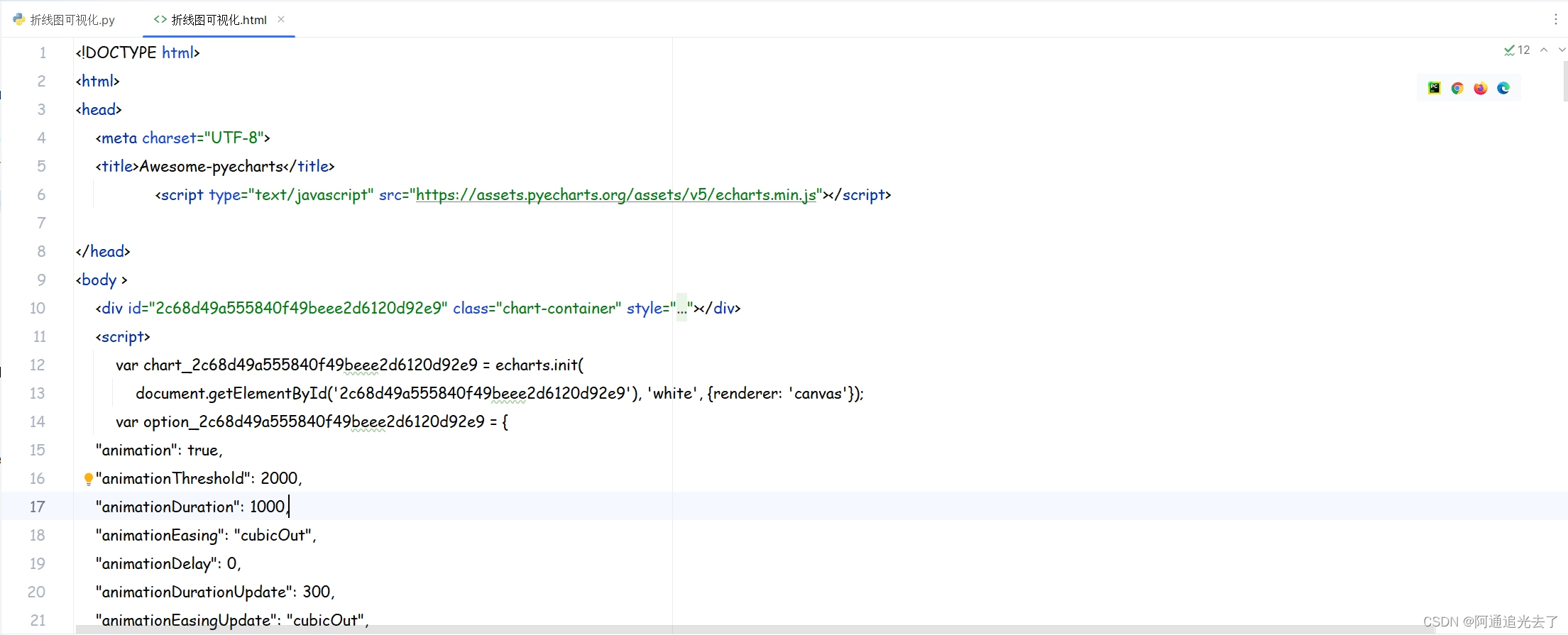The height and width of the screenshot is (635, 1568).
Task: Open page in Chrome browser
Action: click(x=1457, y=88)
